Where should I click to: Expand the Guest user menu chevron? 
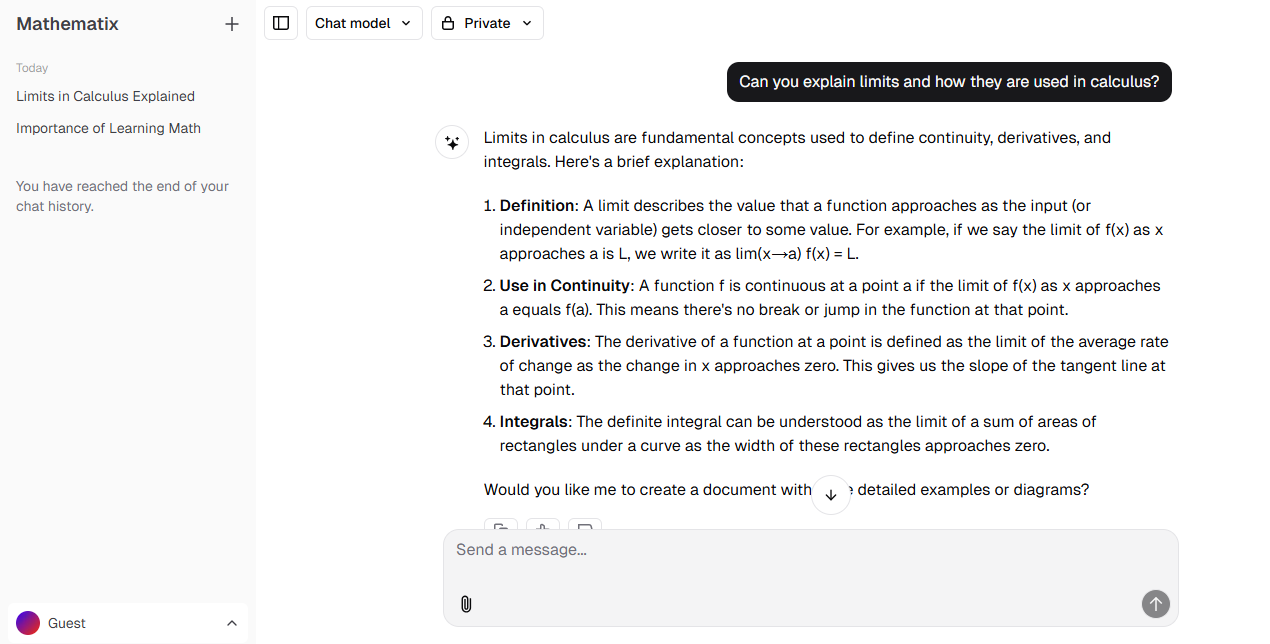pos(232,623)
